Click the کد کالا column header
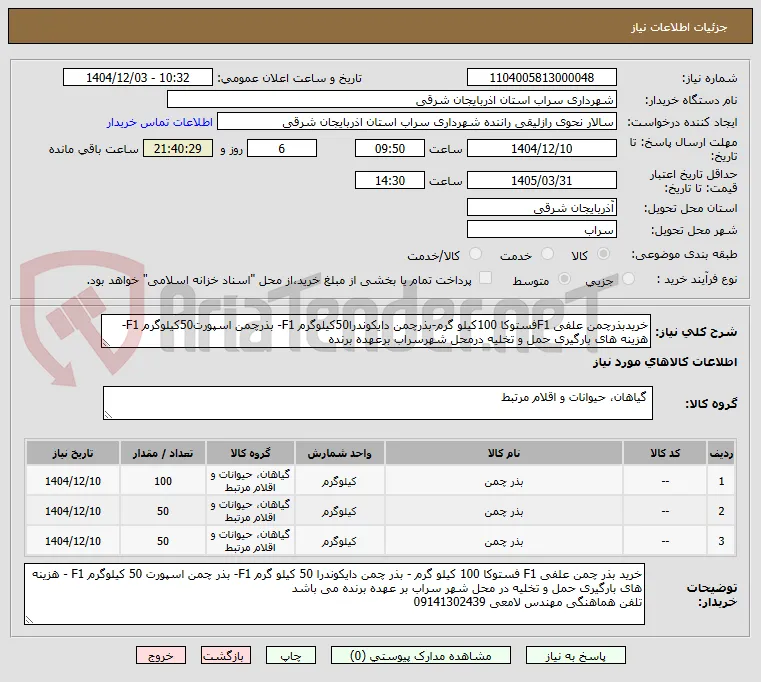The height and width of the screenshot is (682, 761). pyautogui.click(x=665, y=453)
